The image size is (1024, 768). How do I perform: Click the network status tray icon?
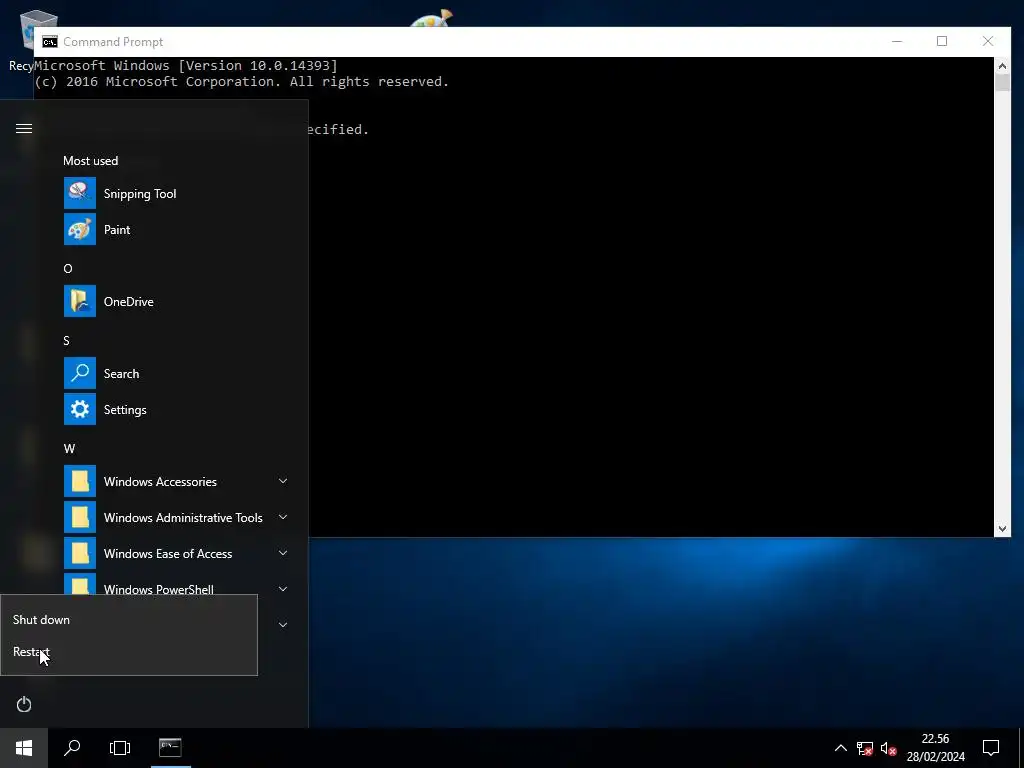click(x=865, y=748)
